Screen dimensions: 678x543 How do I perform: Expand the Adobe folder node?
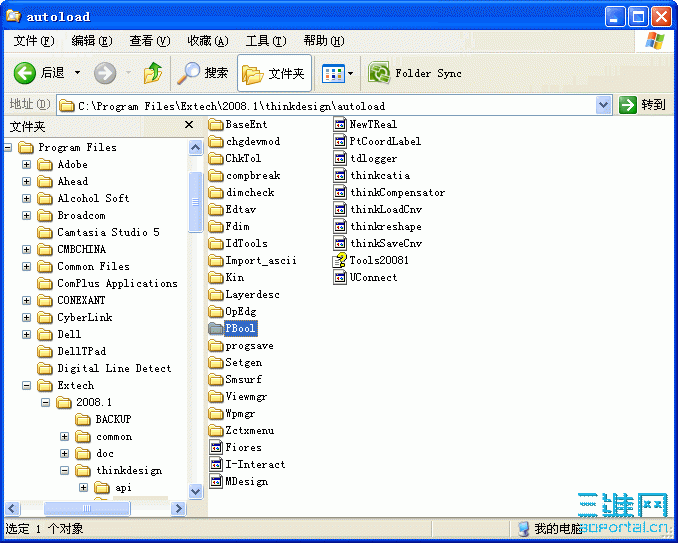(x=26, y=165)
